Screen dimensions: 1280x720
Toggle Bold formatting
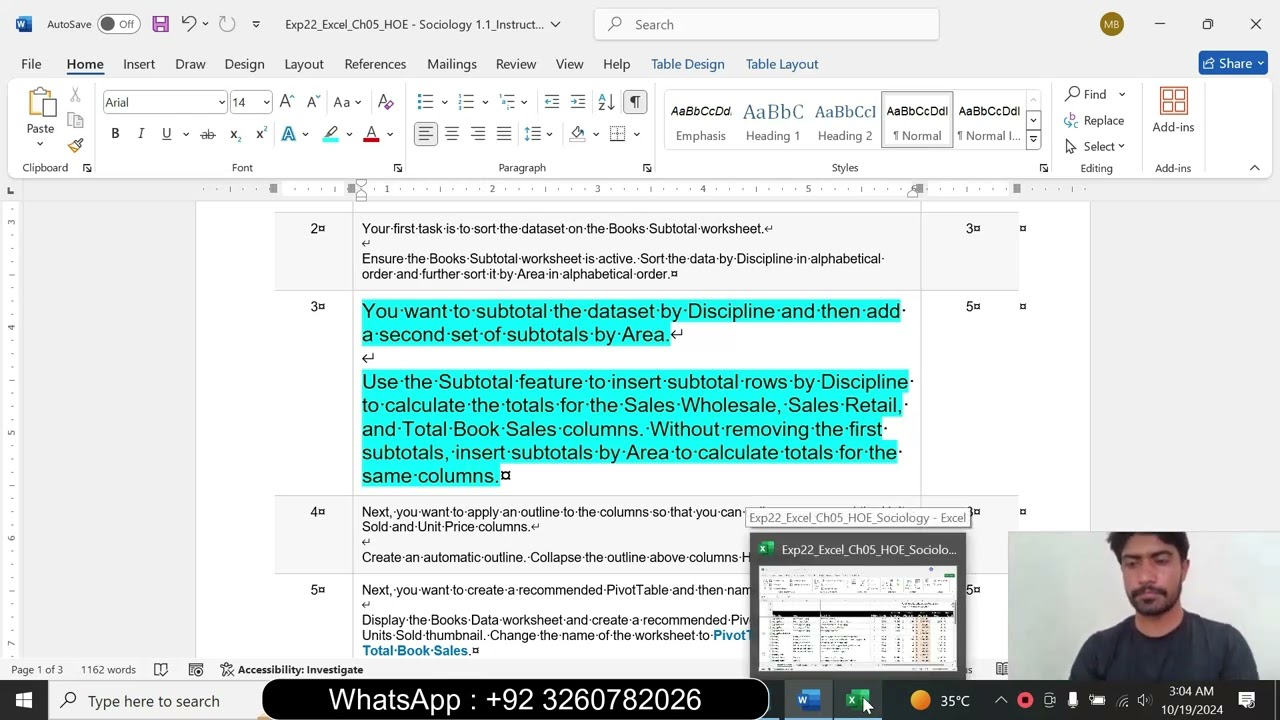[x=115, y=134]
